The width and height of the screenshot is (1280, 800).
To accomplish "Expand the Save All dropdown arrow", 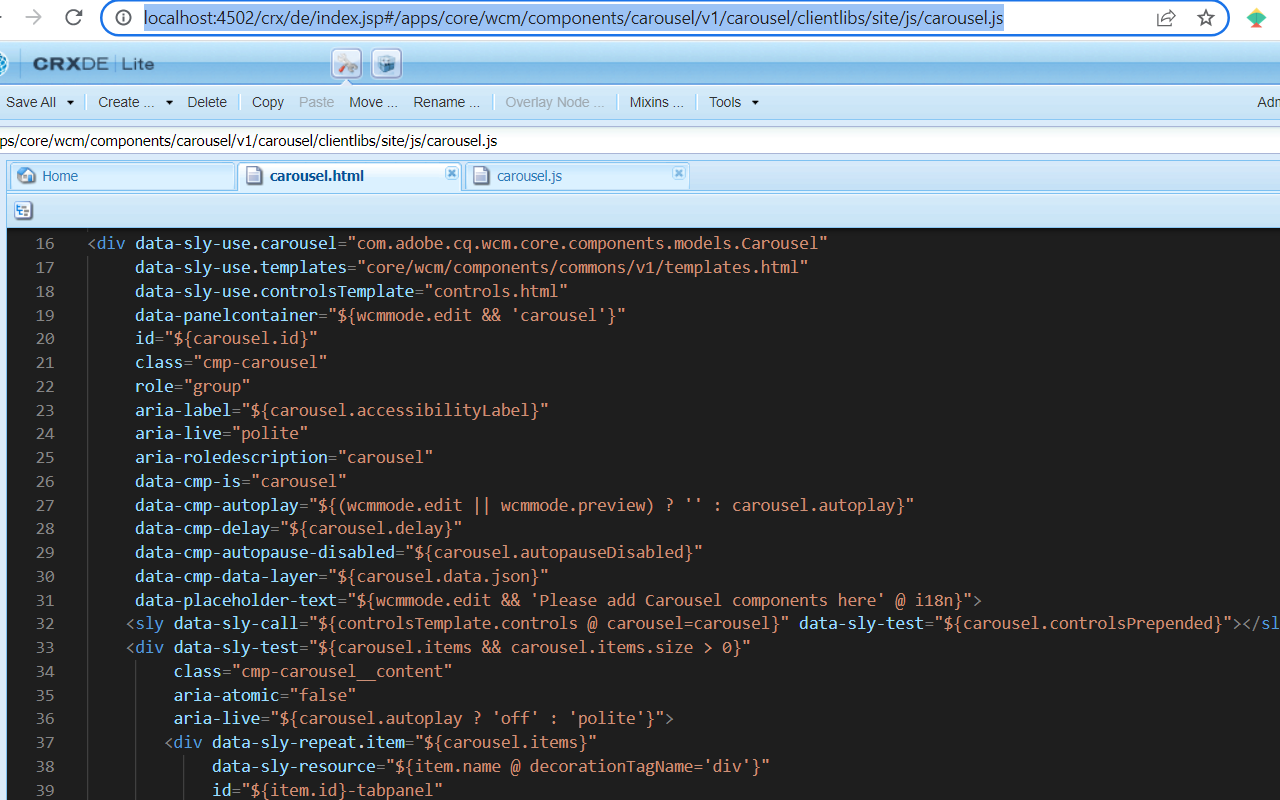I will pyautogui.click(x=76, y=102).
